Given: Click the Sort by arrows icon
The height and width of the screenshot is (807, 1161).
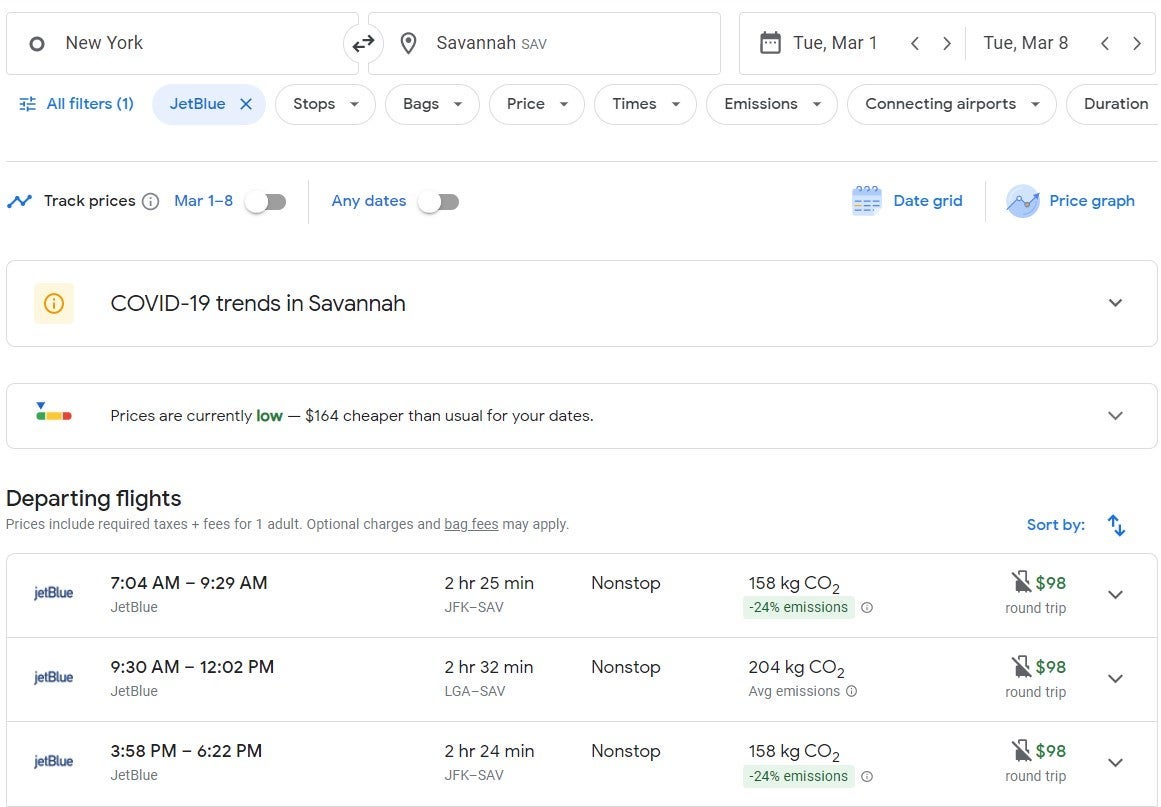Looking at the screenshot, I should 1116,525.
